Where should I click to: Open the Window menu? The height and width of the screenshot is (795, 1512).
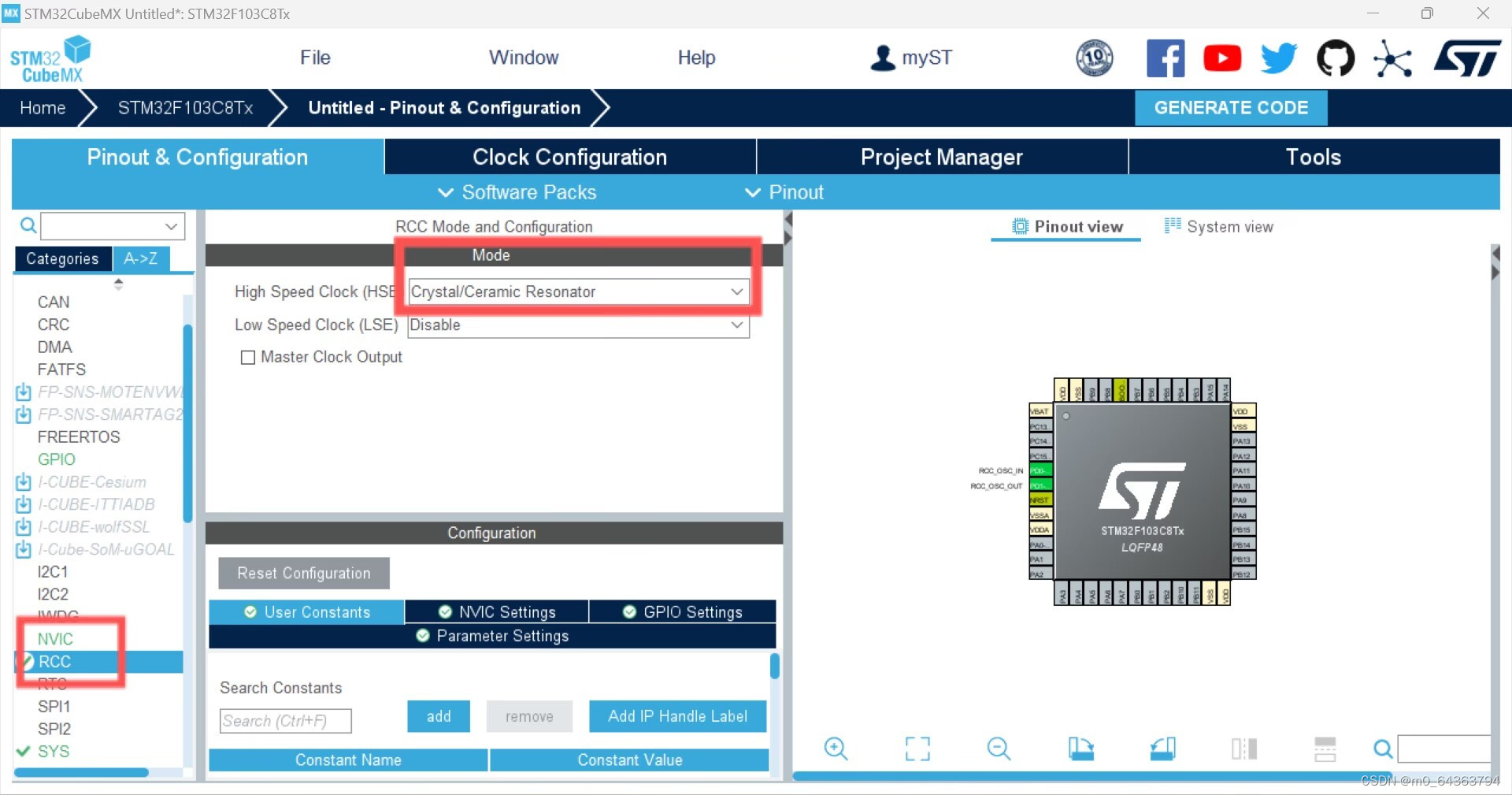point(524,57)
